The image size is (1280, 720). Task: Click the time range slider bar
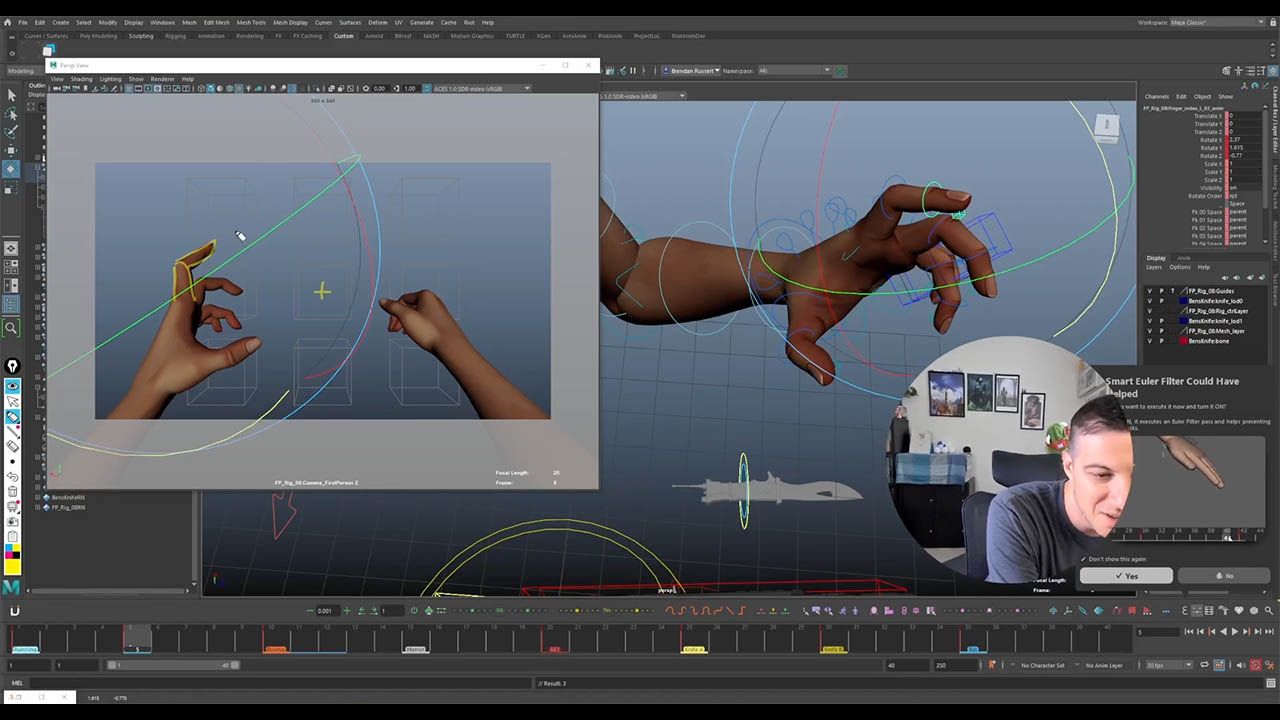[x=175, y=665]
